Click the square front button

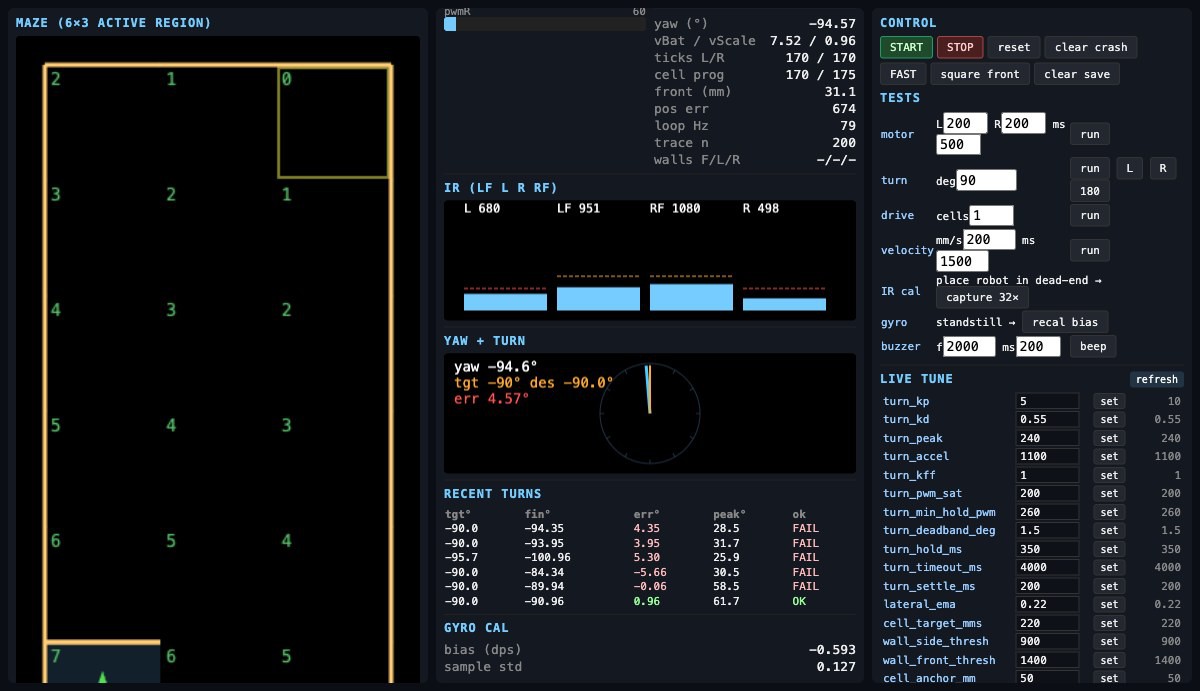[980, 74]
